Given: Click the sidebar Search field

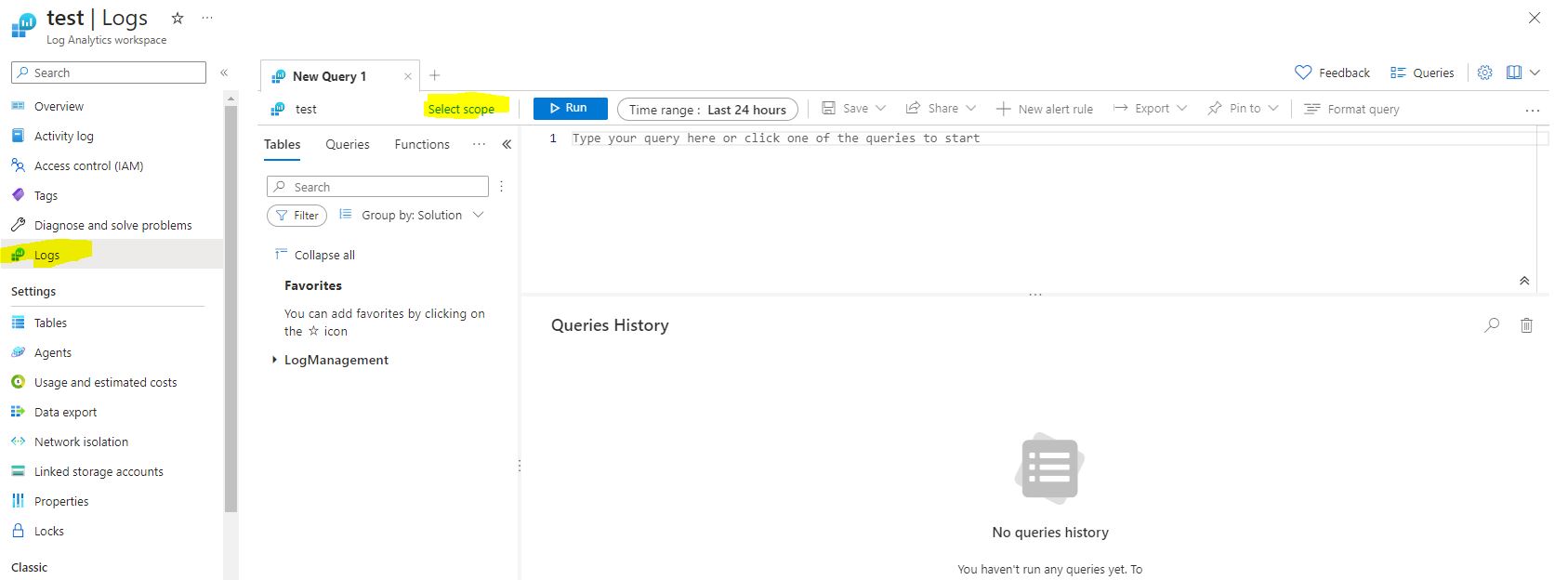Looking at the screenshot, I should pyautogui.click(x=109, y=72).
